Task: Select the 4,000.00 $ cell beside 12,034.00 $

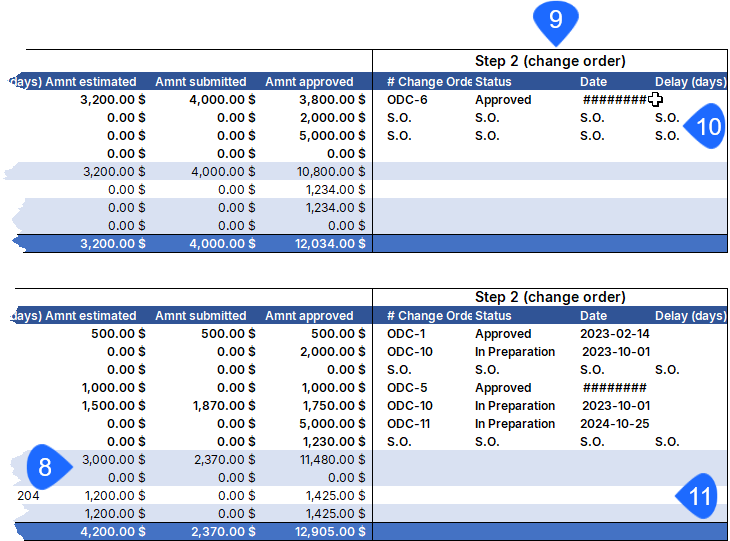Action: tap(222, 243)
